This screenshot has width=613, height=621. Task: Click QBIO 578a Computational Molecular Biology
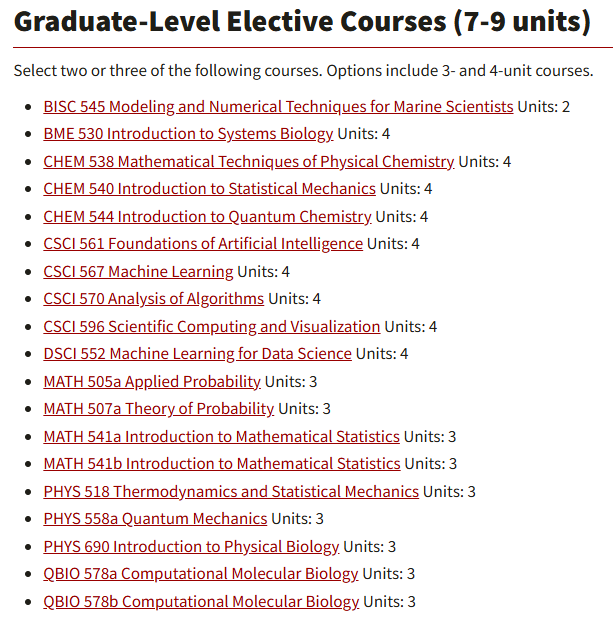pos(201,573)
